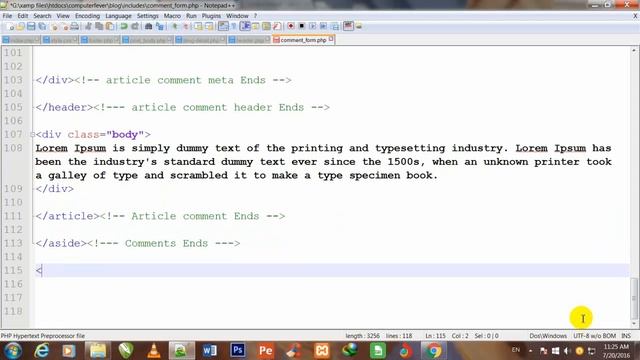Click line number 111 in the margin

click(x=13, y=216)
